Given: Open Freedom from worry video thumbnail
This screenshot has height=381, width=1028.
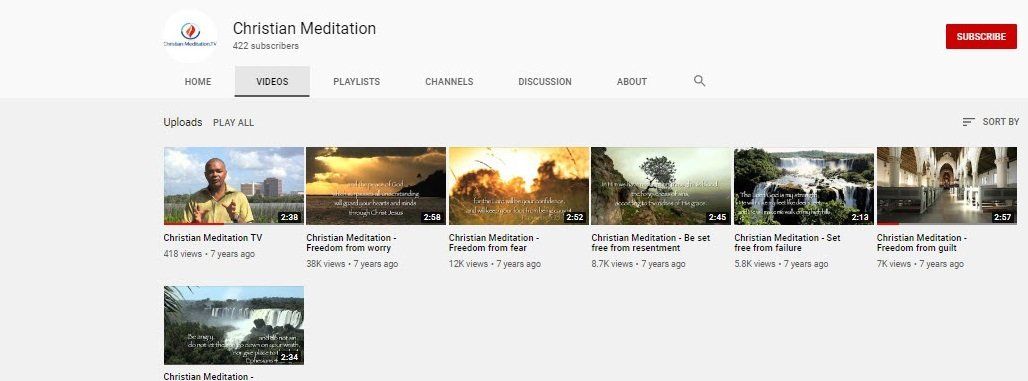Looking at the screenshot, I should [376, 186].
